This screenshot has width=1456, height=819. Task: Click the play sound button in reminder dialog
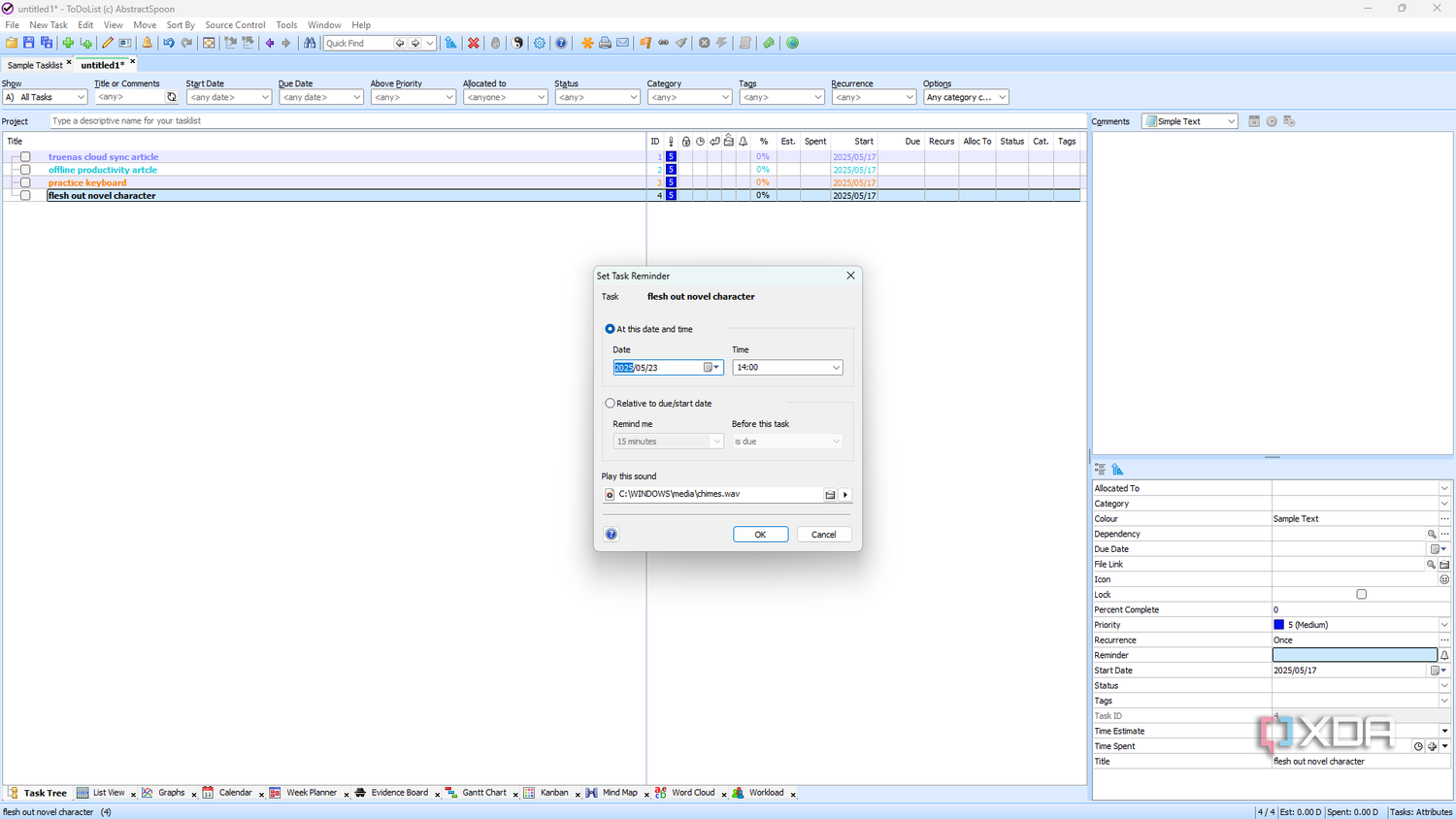point(845,495)
